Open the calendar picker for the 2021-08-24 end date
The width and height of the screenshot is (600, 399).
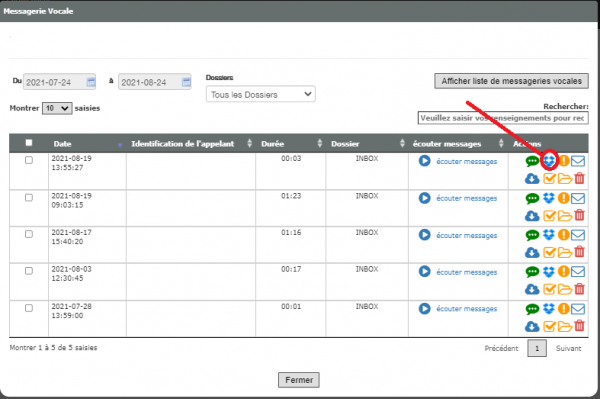click(186, 82)
